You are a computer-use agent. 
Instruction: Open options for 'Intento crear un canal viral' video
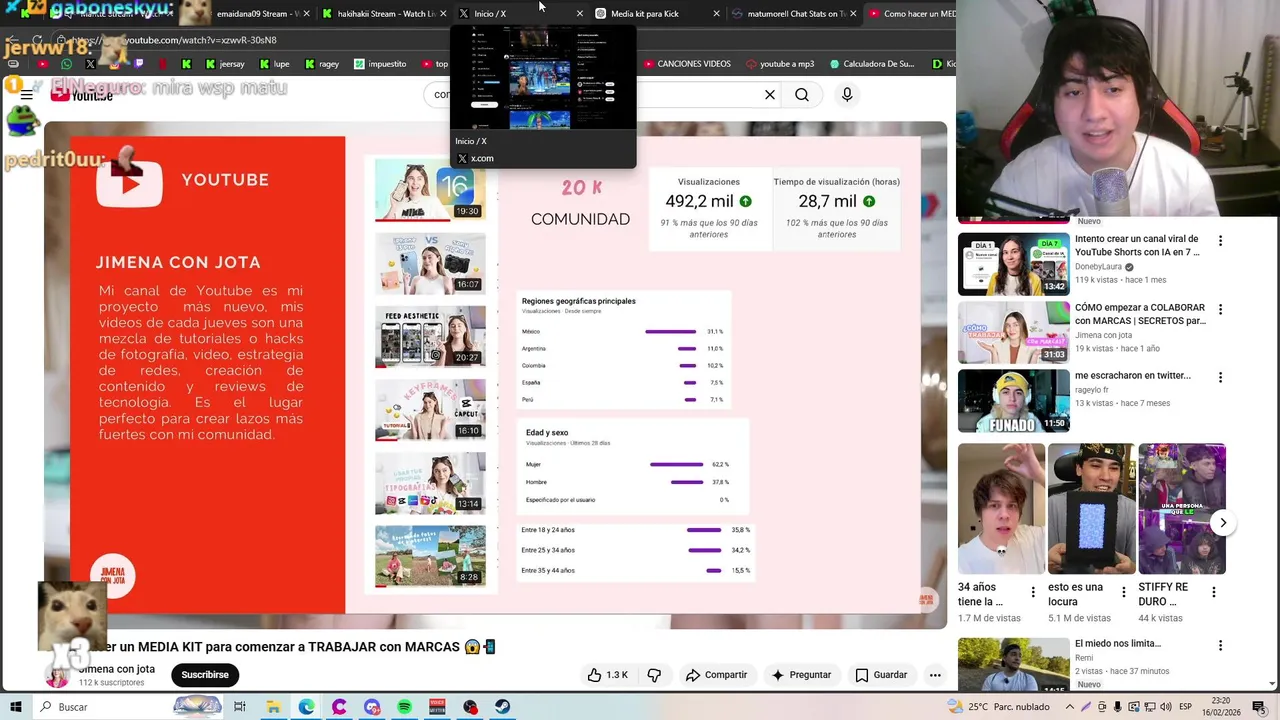click(1220, 241)
